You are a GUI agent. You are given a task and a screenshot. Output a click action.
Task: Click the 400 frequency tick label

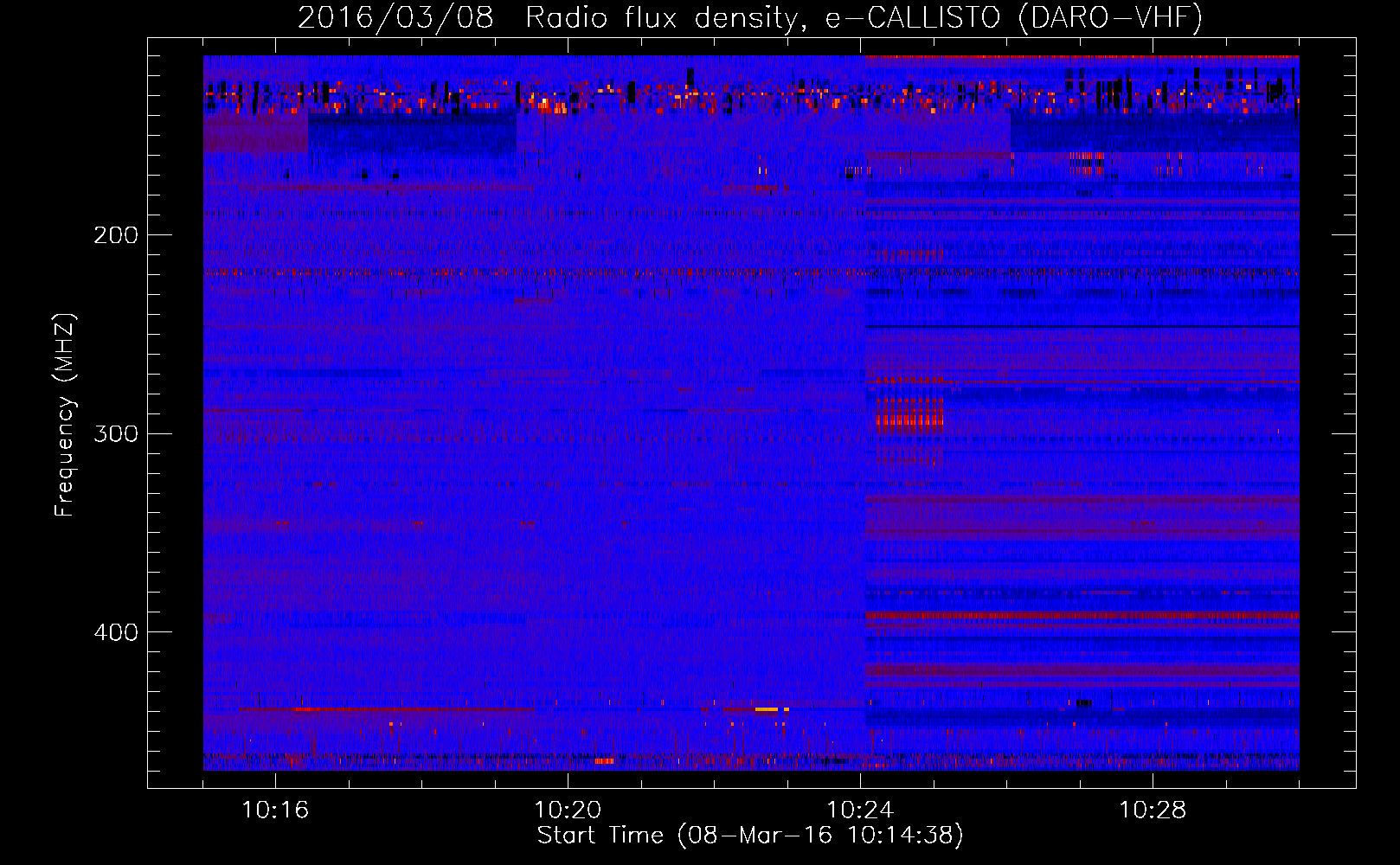pyautogui.click(x=116, y=632)
